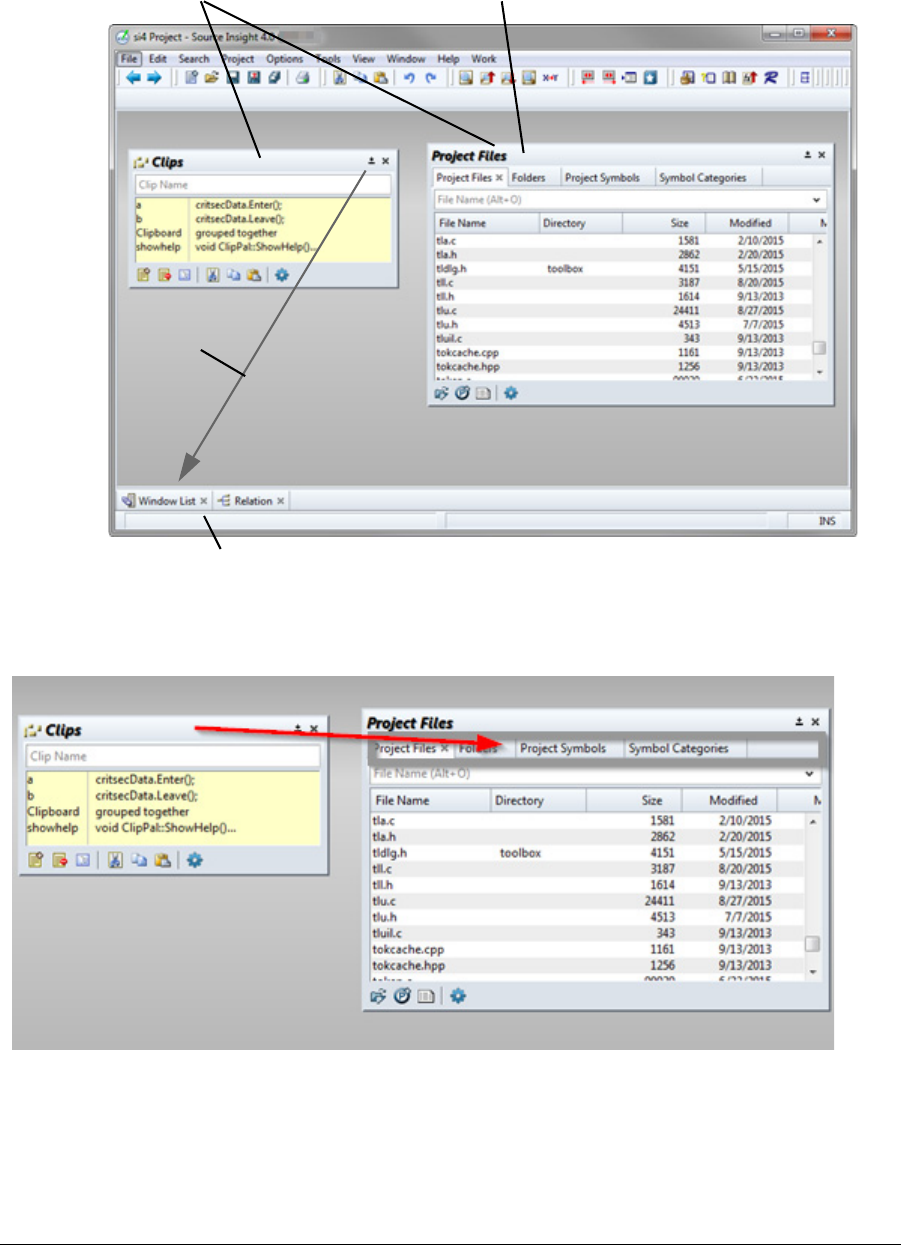Select tldlg.h row in upper Project Files list

pos(623,269)
